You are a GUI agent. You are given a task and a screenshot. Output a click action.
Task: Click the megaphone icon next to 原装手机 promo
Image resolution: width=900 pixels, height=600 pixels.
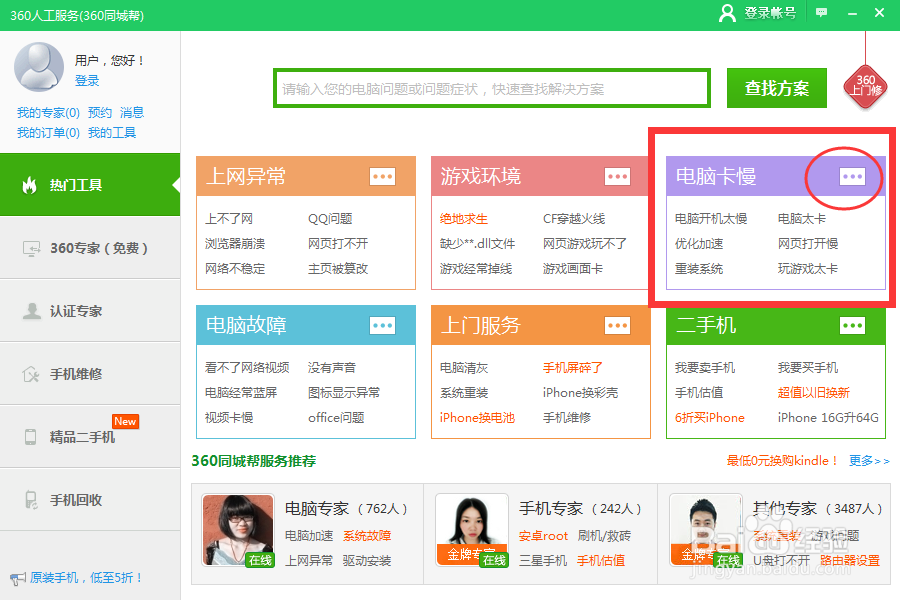(x=18, y=578)
